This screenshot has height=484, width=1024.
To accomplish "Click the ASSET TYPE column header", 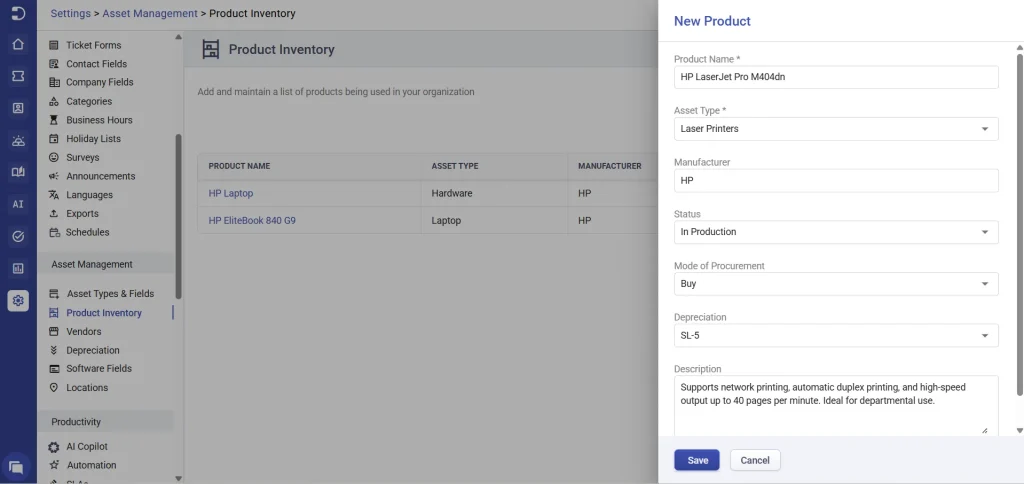I will pyautogui.click(x=455, y=167).
